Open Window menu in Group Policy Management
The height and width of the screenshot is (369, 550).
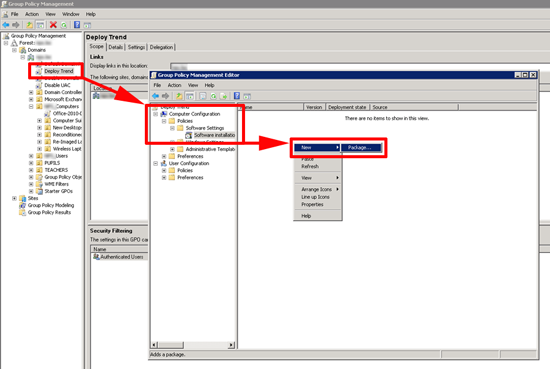tap(71, 14)
